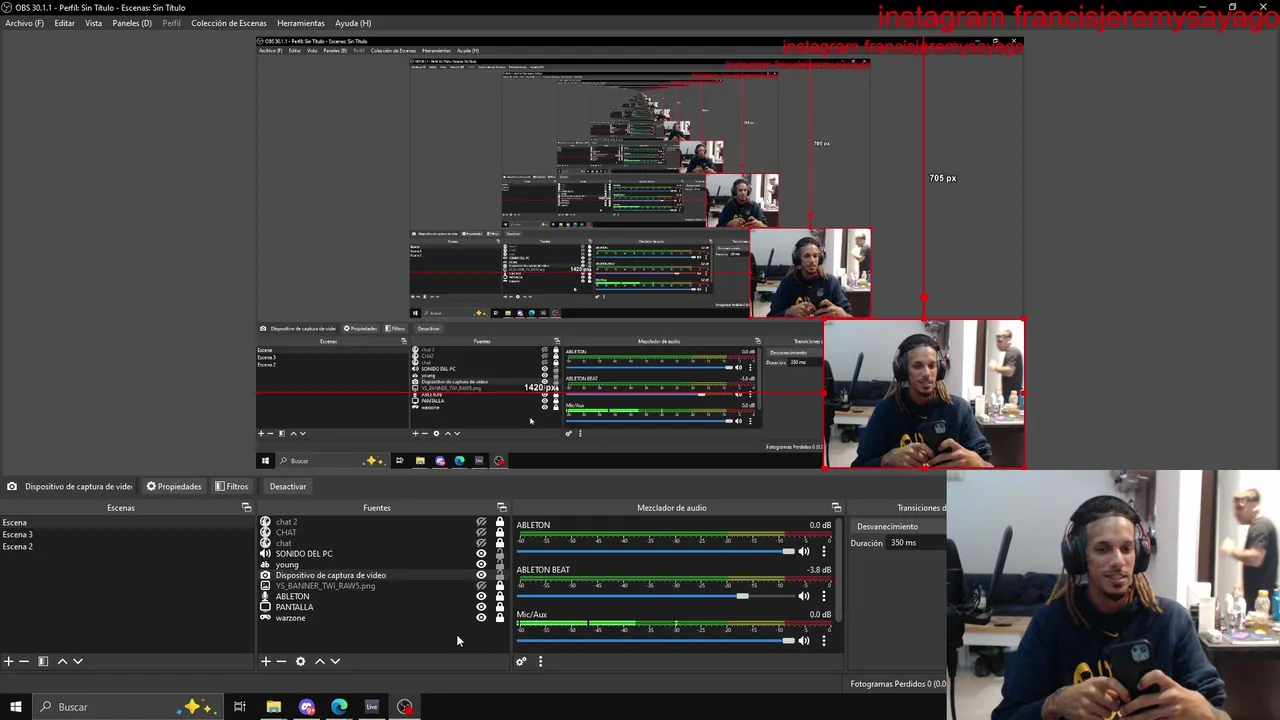This screenshot has width=1280, height=720.
Task: Open the OBS icon on the taskbar
Action: click(405, 707)
